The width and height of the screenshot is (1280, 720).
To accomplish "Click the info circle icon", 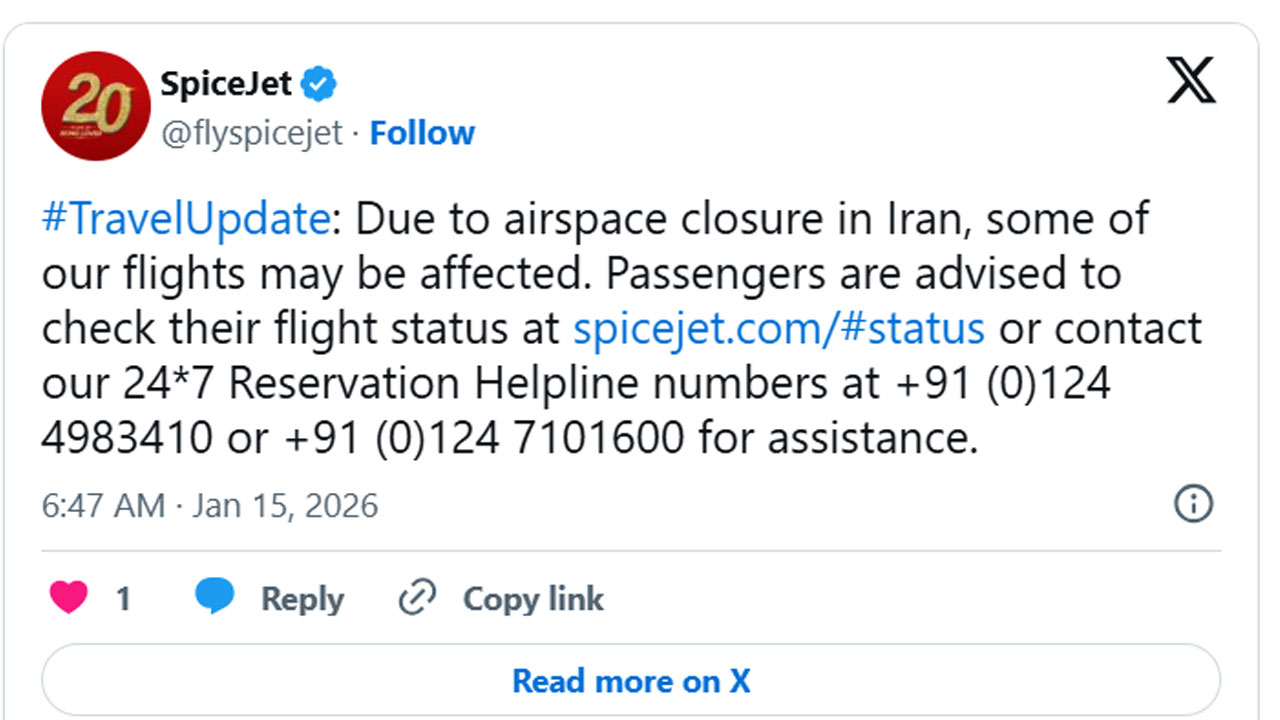I will 1193,503.
